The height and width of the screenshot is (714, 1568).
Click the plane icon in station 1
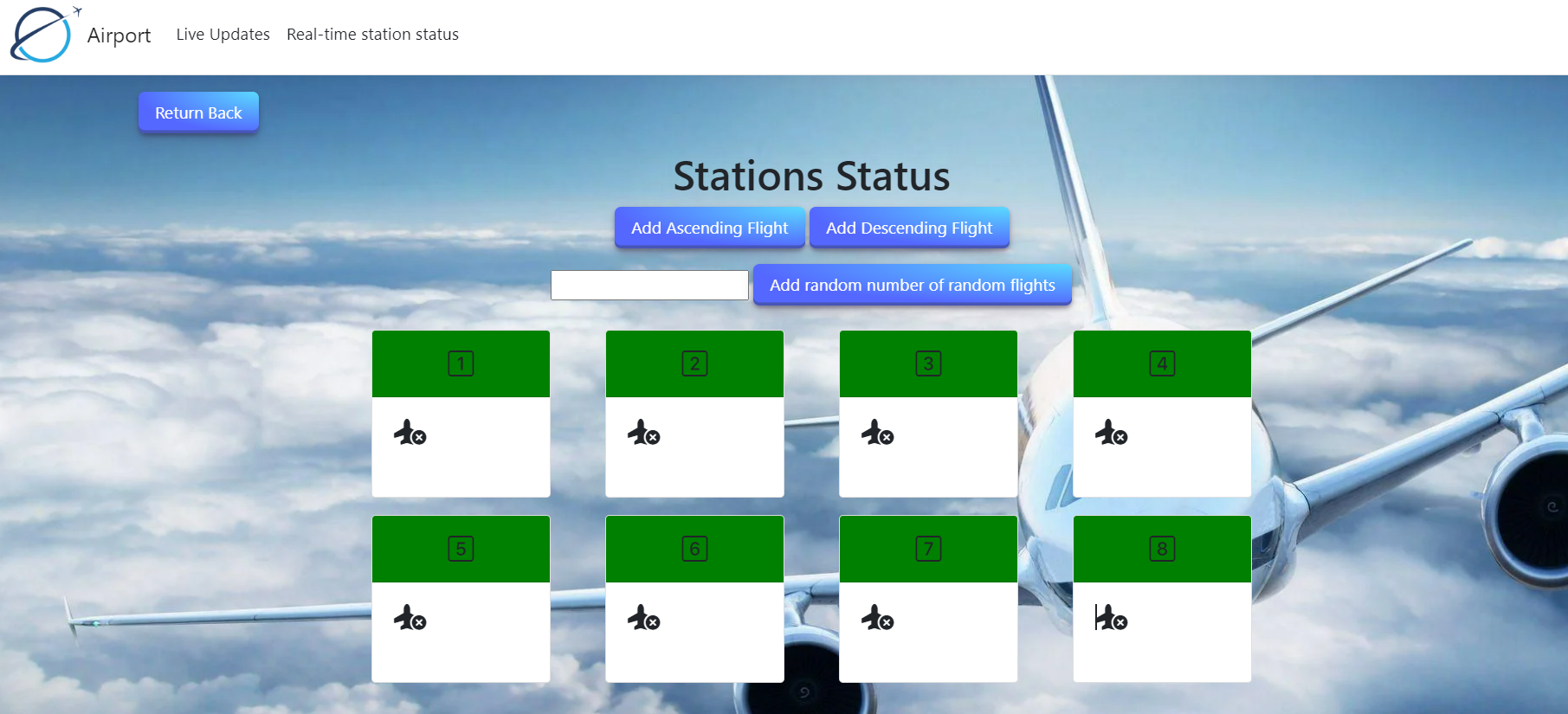click(410, 432)
